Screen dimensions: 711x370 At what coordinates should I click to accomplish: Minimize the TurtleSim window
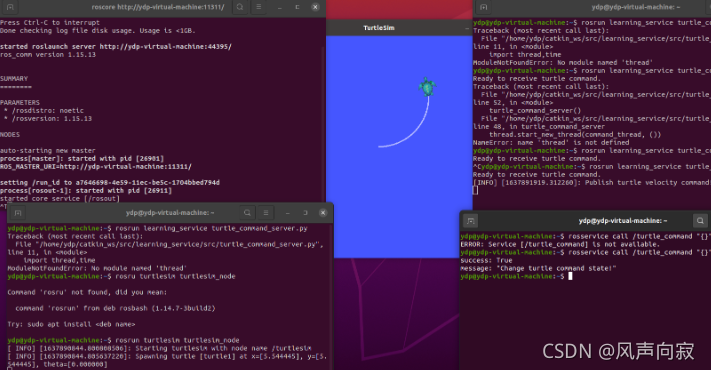pyautogui.click(x=467, y=28)
